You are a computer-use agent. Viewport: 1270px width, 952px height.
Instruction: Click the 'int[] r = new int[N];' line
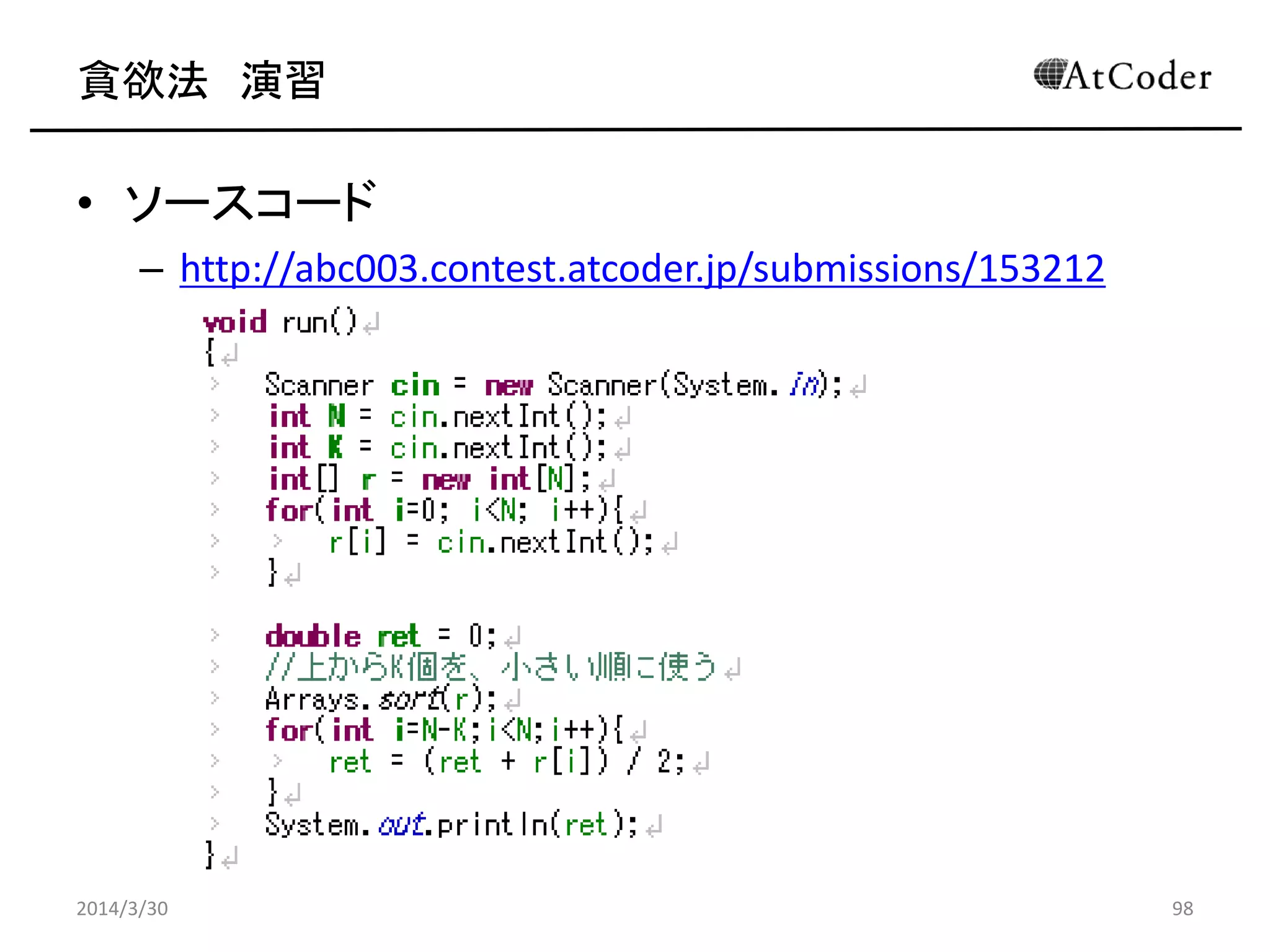429,479
